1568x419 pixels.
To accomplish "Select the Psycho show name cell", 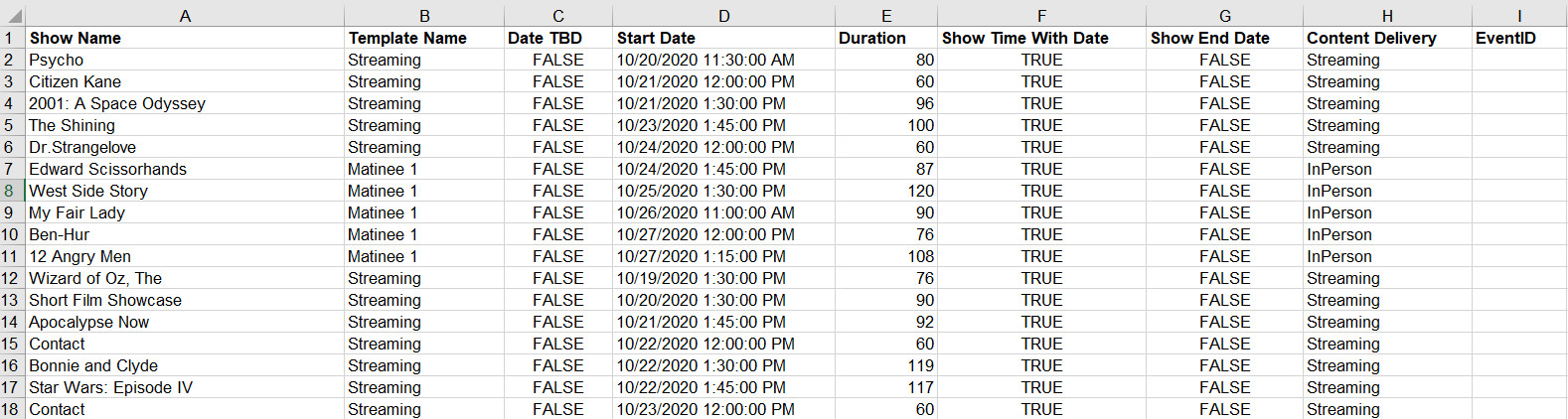I will (185, 60).
